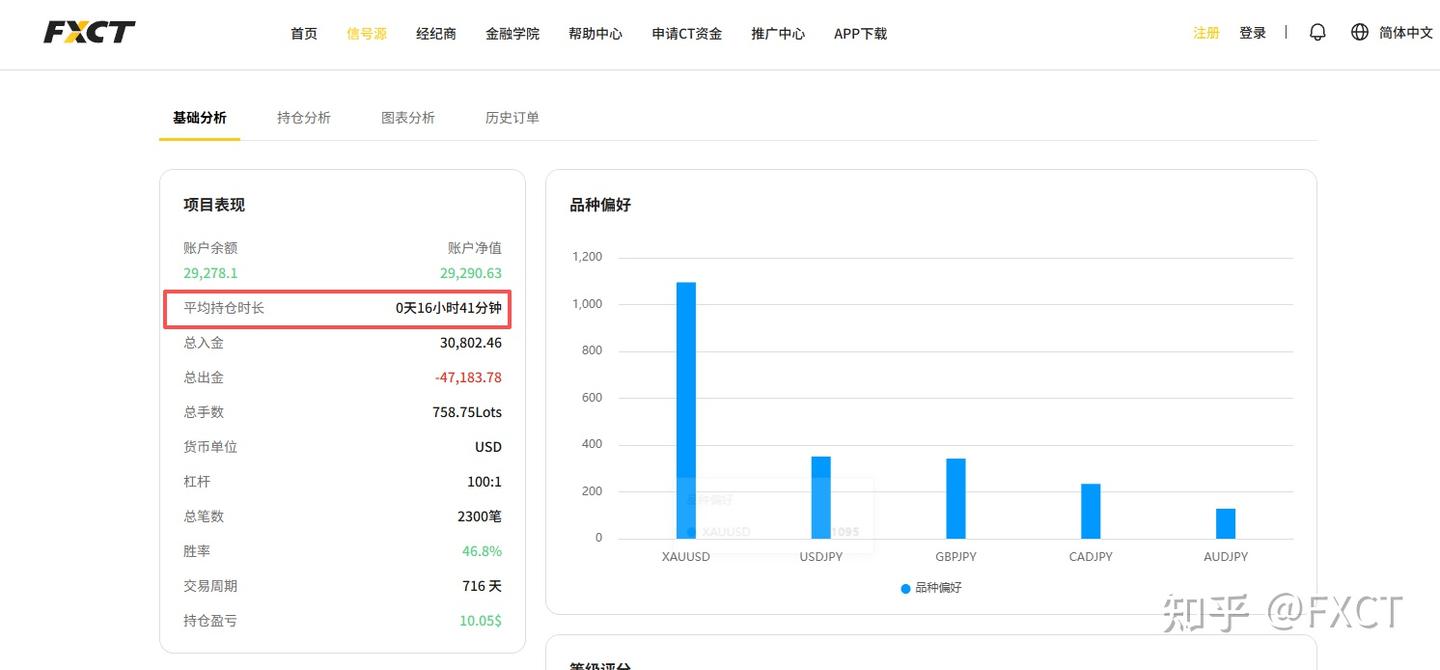Go to 经纪商 page

tap(436, 33)
